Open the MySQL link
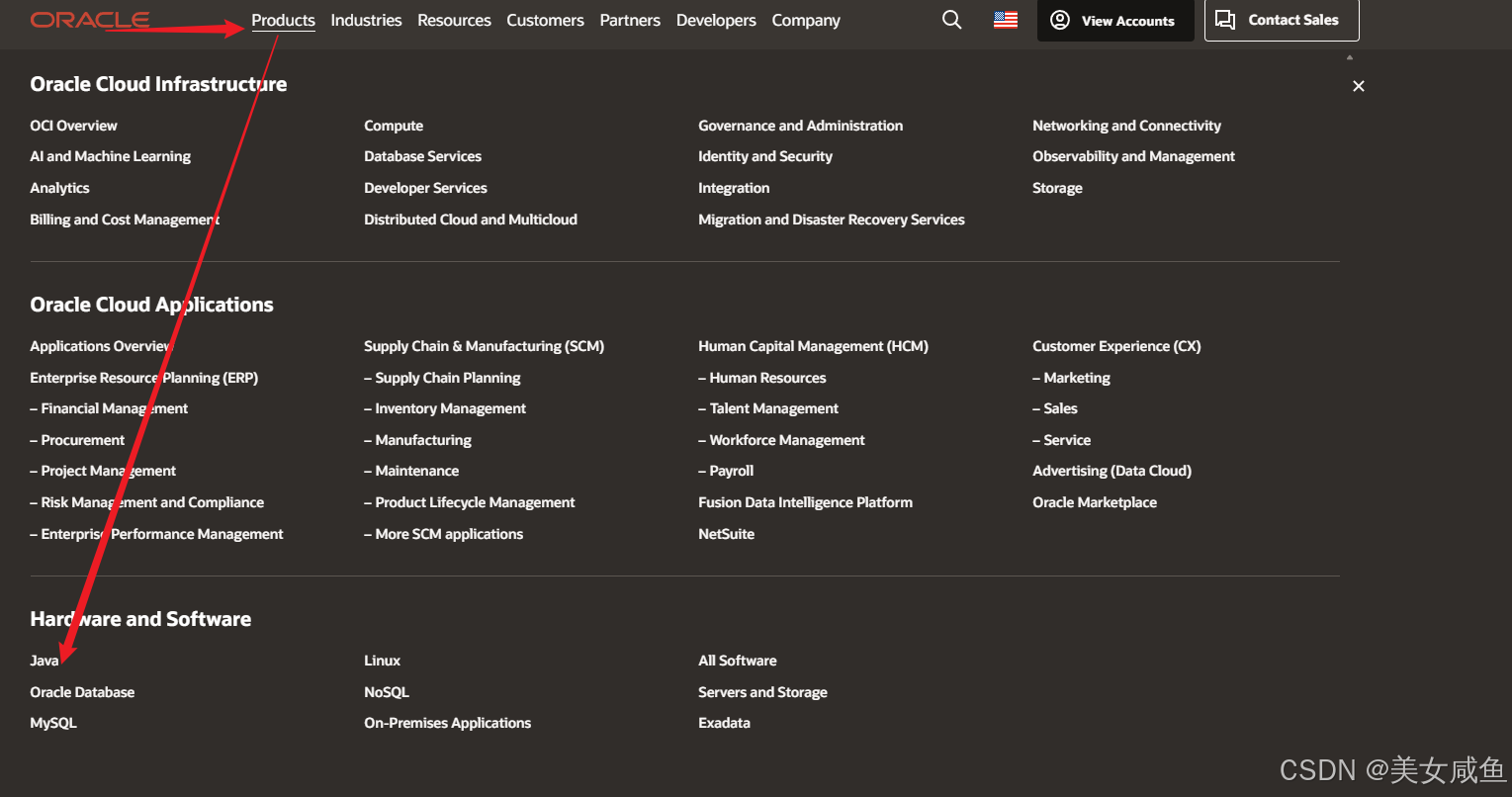 tap(53, 723)
